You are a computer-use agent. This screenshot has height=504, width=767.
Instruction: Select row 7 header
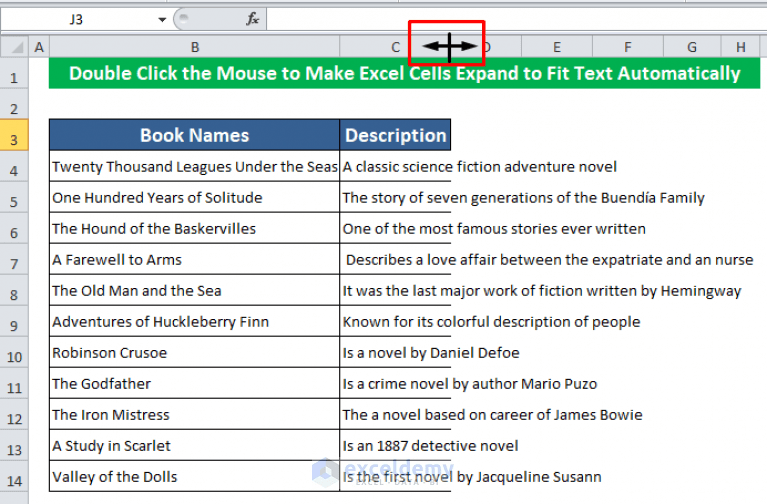coord(14,259)
